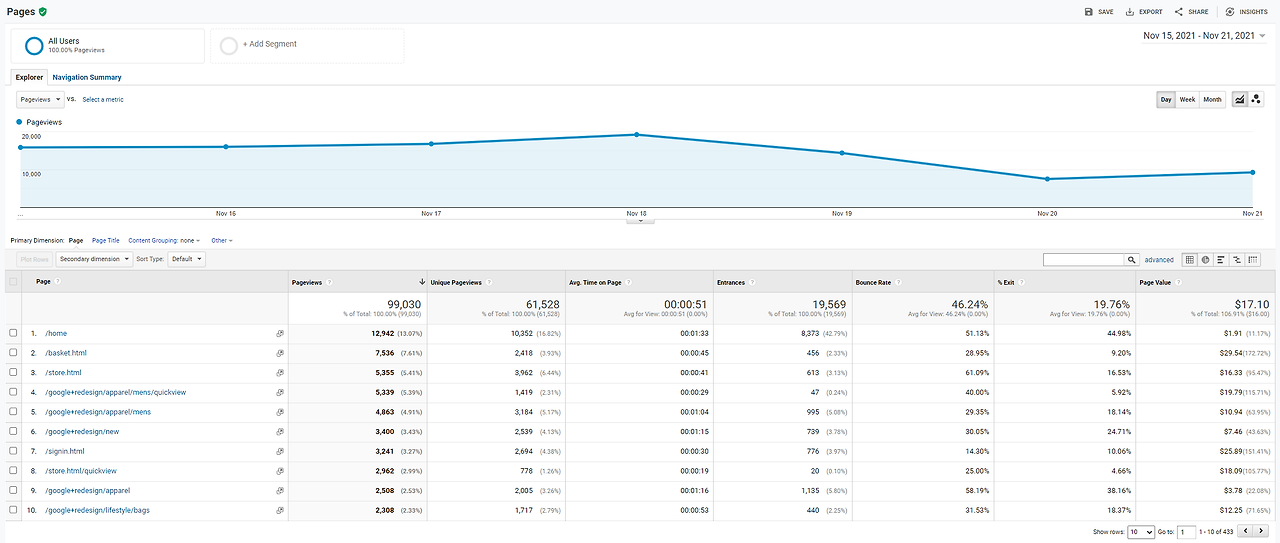Screen dimensions: 1280x543
Task: Open the INSIGHTS panel icon
Action: 1229,12
